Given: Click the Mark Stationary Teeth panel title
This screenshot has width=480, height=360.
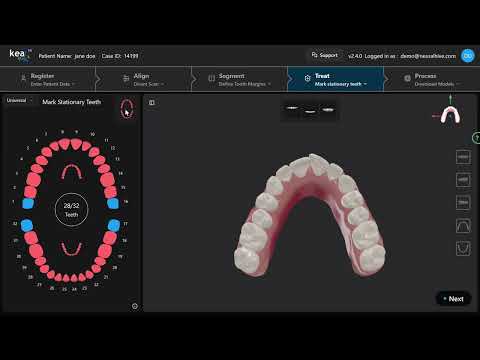Looking at the screenshot, I should click(x=71, y=102).
